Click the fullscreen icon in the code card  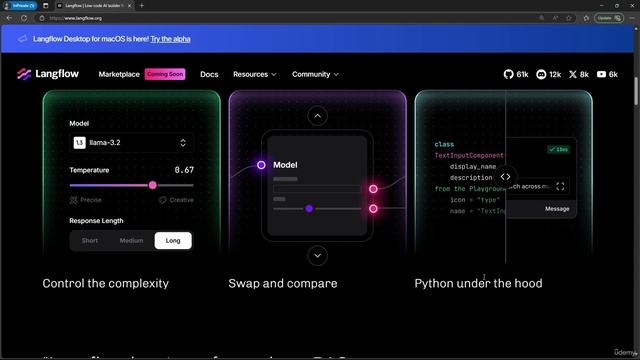(560, 187)
